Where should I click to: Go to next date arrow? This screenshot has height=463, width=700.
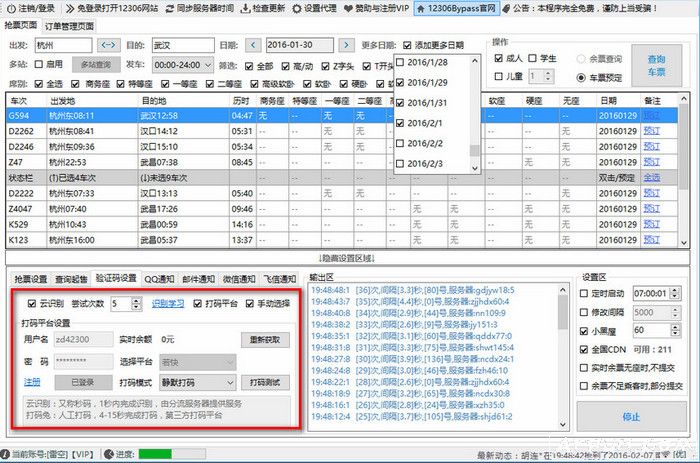(x=346, y=45)
